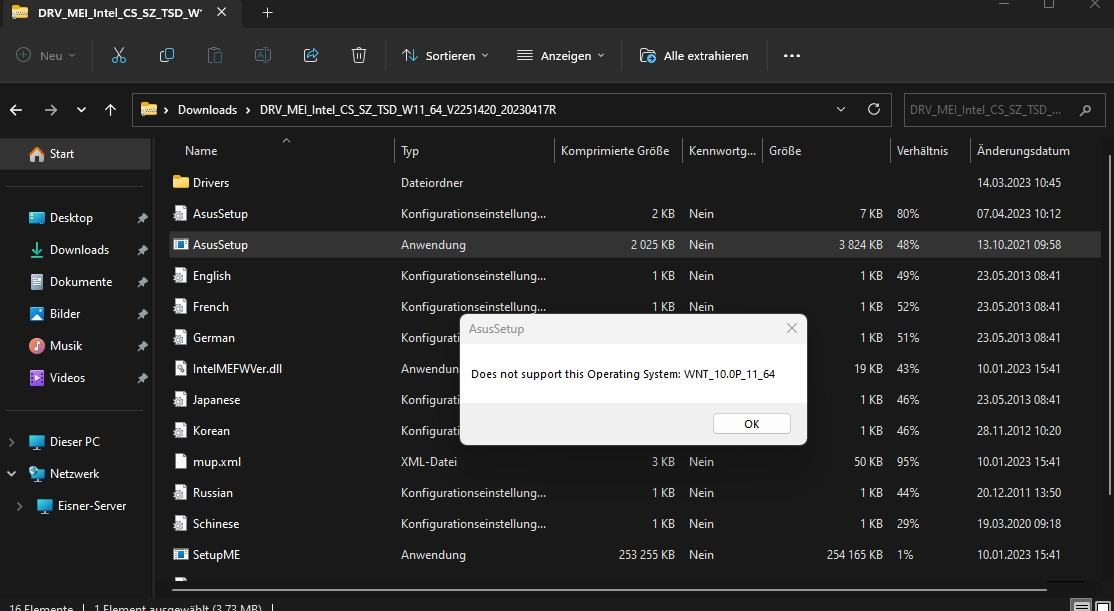
Task: Go forward with the right arrow
Action: tap(50, 110)
